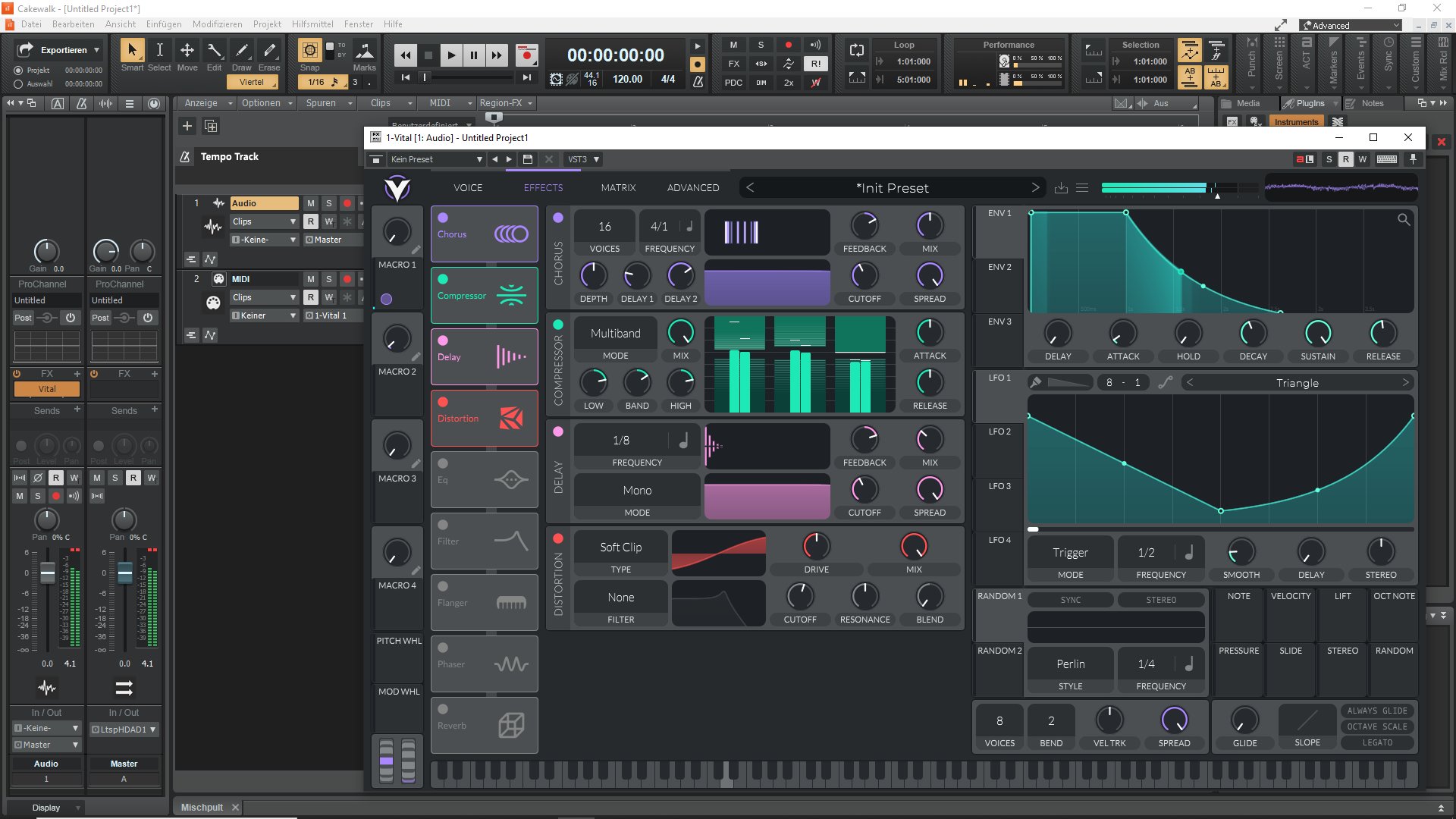1456x819 pixels.
Task: Expand the Exportieren dropdown arrow
Action: pyautogui.click(x=96, y=50)
